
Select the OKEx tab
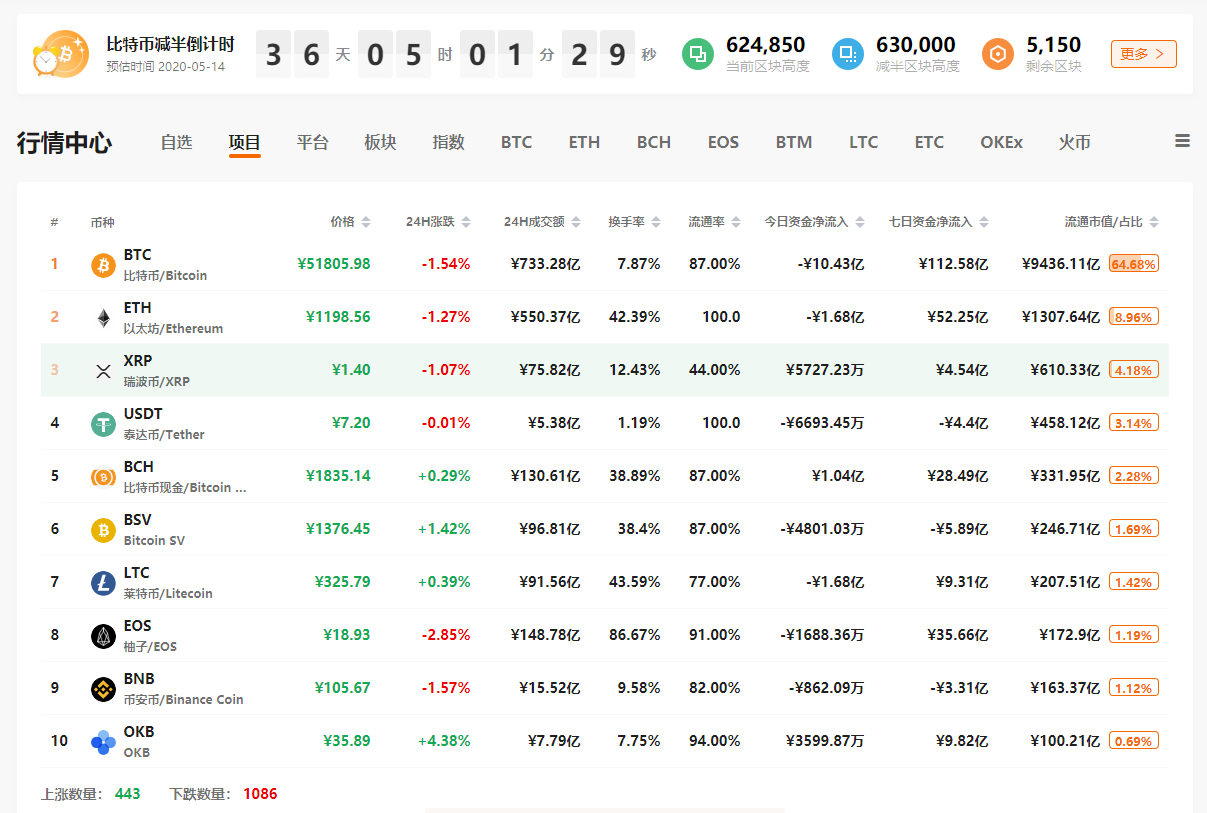pyautogui.click(x=1001, y=142)
